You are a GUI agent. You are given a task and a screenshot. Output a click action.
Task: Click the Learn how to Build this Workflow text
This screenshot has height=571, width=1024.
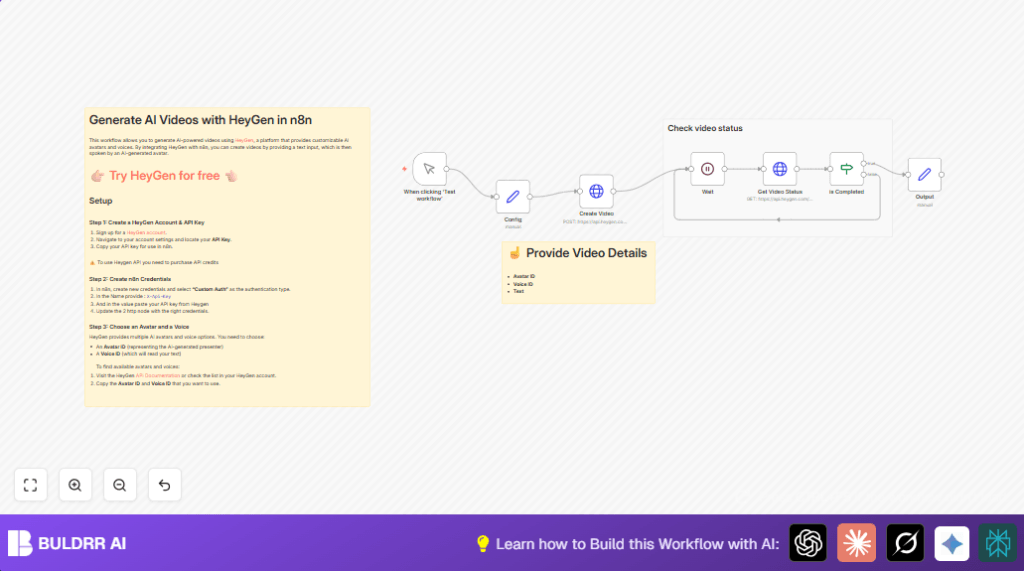pos(637,544)
